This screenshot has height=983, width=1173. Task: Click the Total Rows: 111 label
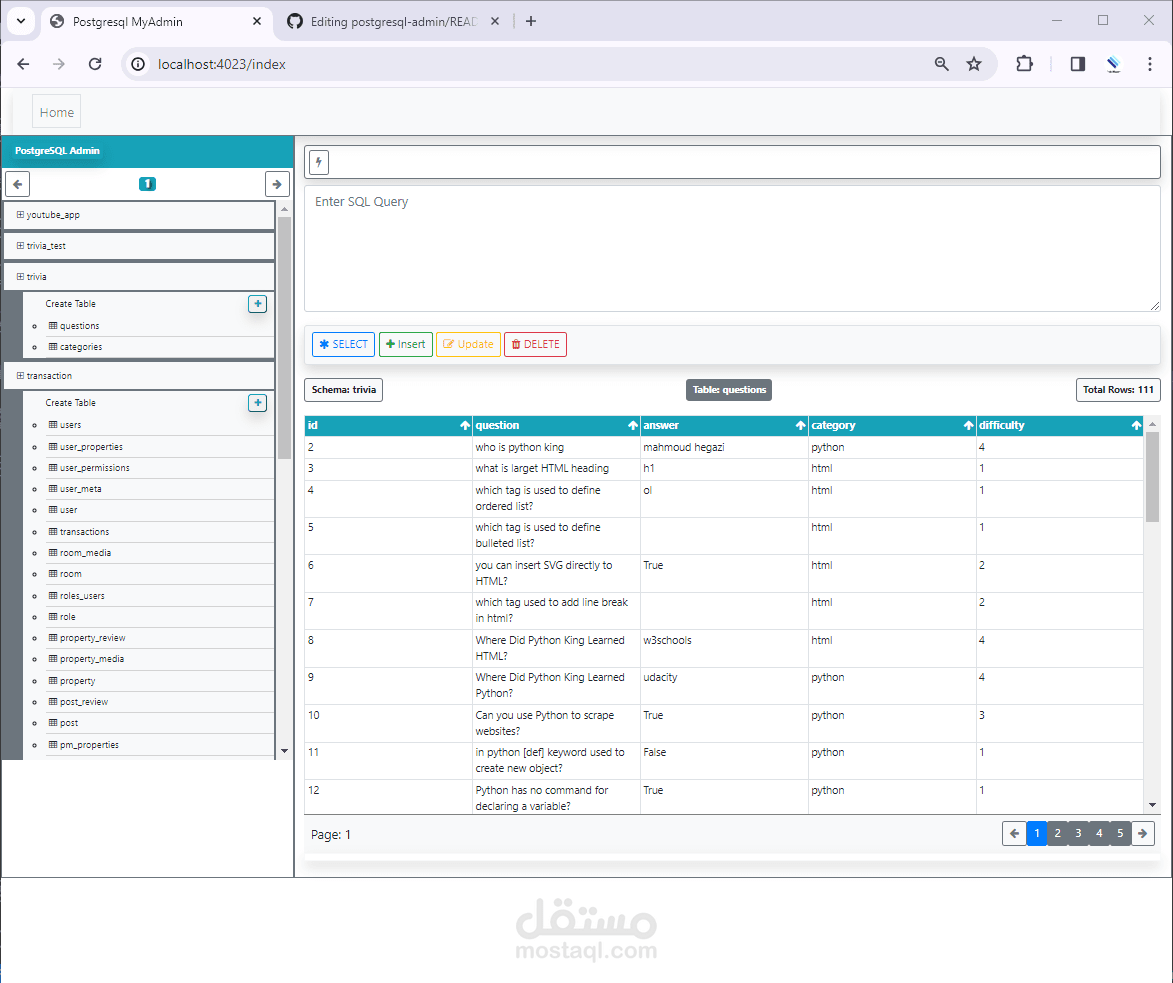1118,390
